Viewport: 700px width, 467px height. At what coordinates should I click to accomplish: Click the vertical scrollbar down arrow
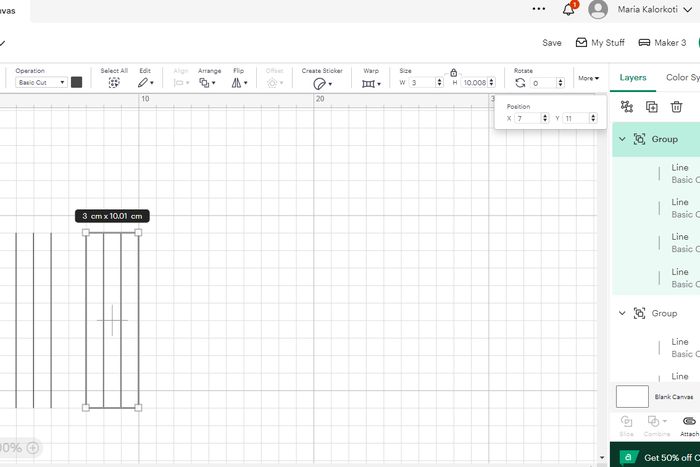602,458
